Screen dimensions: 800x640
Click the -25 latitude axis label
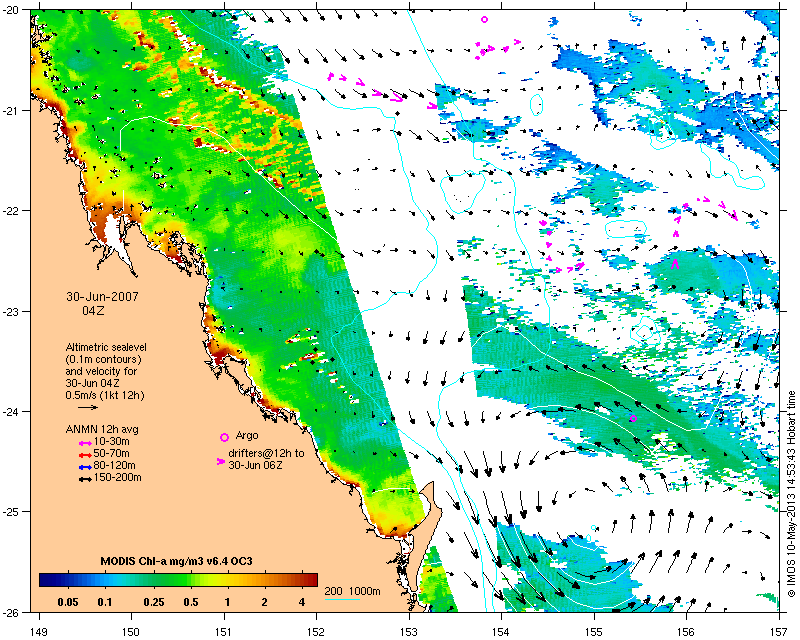pos(10,512)
